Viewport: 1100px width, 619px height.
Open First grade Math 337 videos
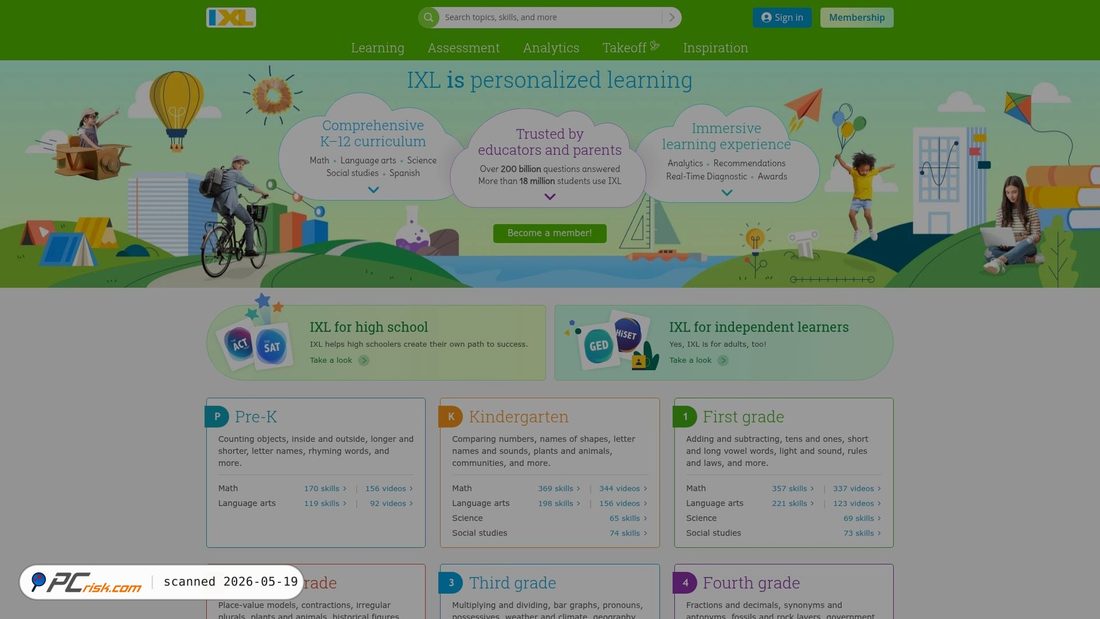(857, 488)
